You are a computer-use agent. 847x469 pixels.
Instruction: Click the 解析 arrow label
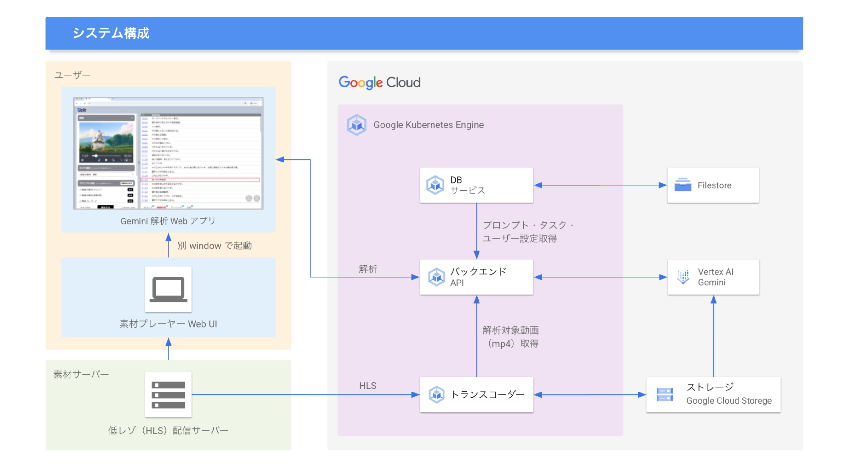coord(368,269)
